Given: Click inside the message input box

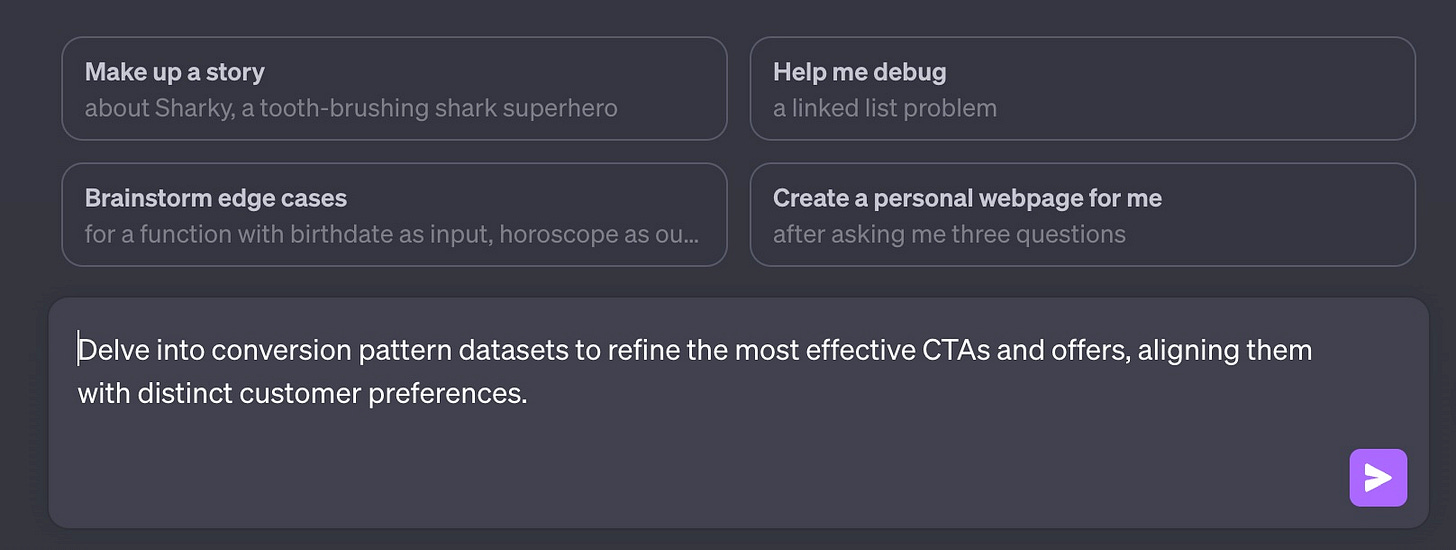Looking at the screenshot, I should click(739, 412).
